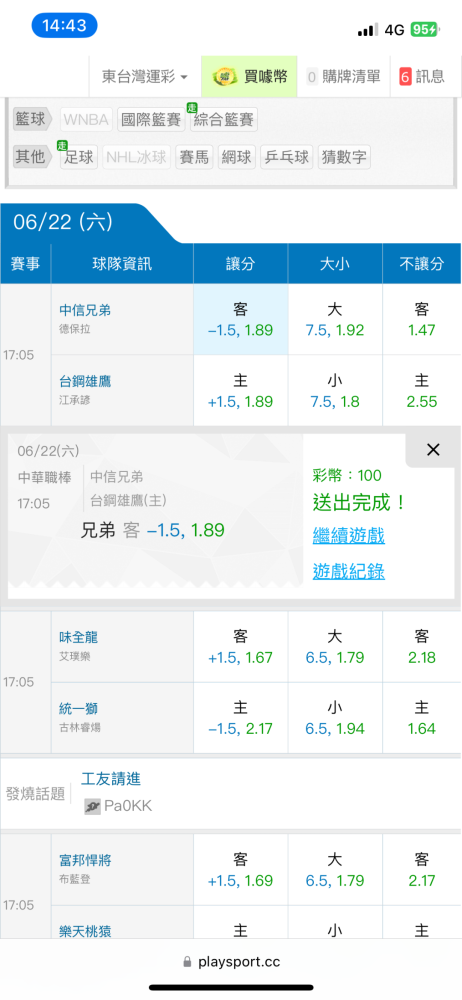Open the 遊戲紀錄 link
Screen dimensions: 462x1000
pyautogui.click(x=348, y=571)
